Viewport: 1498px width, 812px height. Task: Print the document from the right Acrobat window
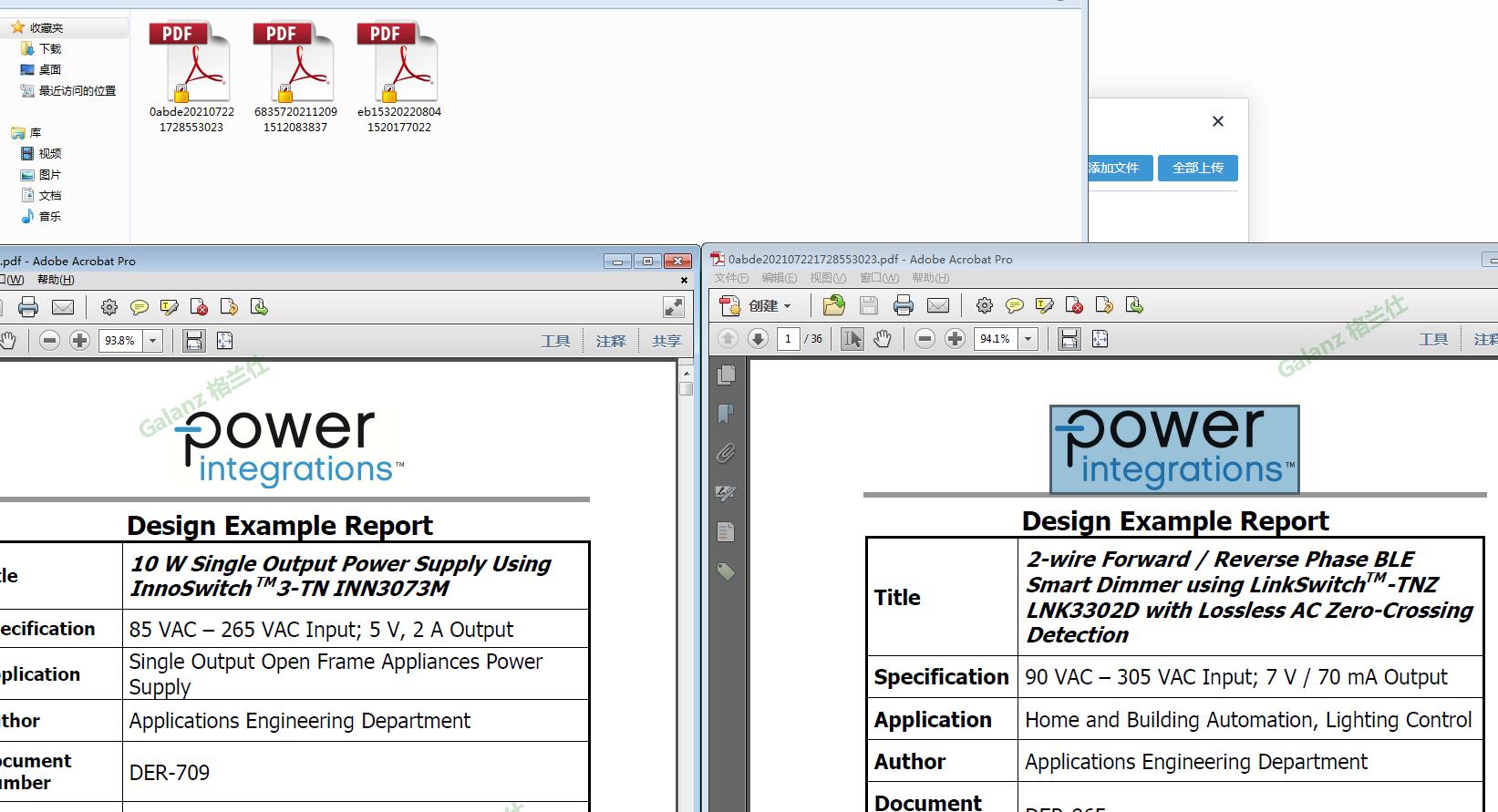[x=904, y=306]
